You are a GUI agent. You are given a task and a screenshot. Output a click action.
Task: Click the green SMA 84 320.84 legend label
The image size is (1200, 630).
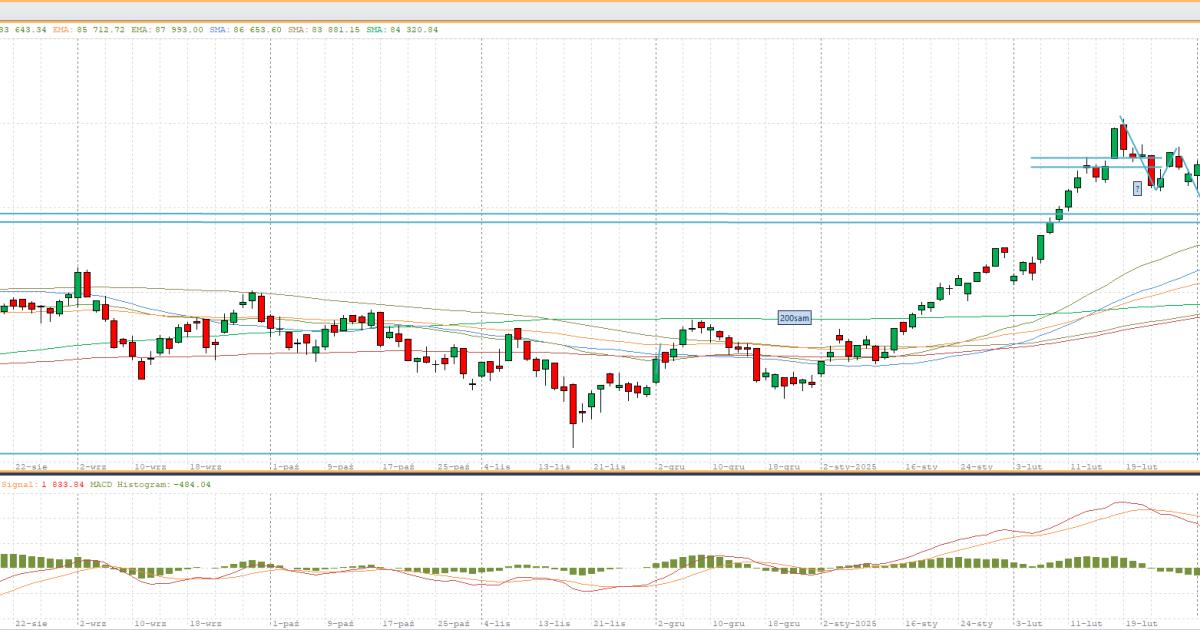point(401,30)
